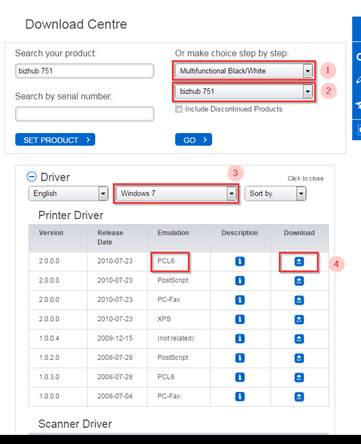Open the Sort by dropdown
The height and width of the screenshot is (444, 361).
pos(275,193)
